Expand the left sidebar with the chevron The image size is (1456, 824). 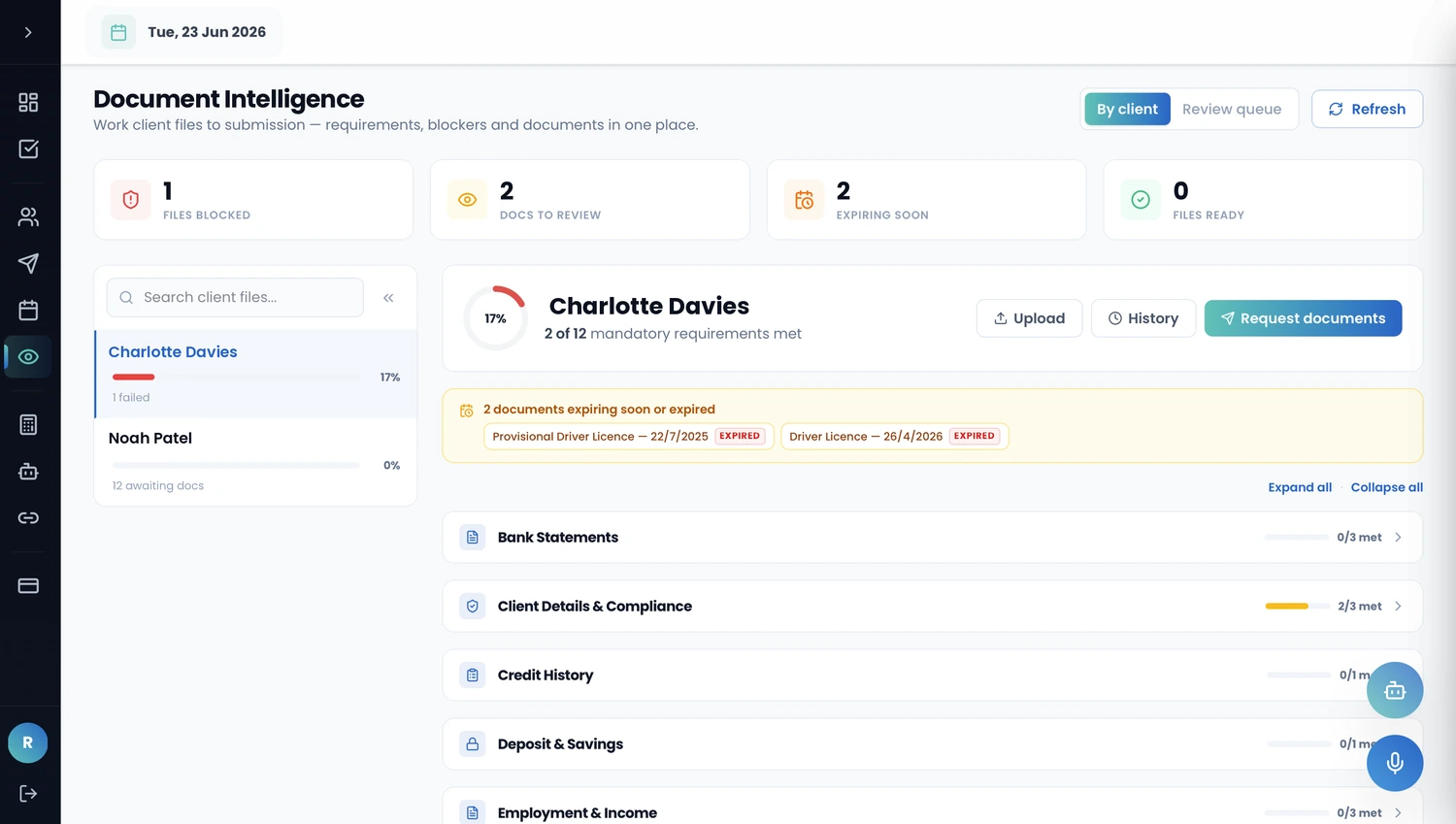(x=28, y=32)
